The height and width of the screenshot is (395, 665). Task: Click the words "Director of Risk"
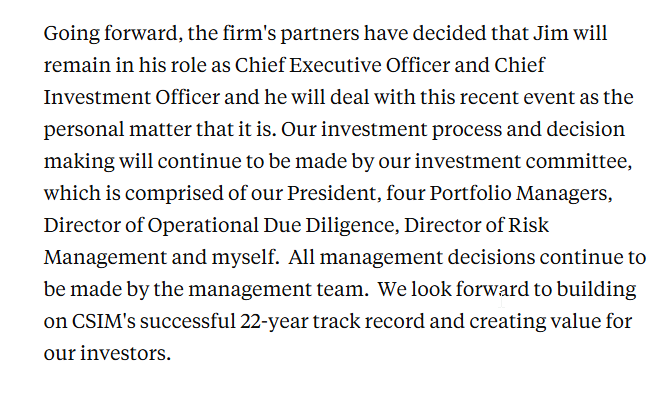click(476, 225)
